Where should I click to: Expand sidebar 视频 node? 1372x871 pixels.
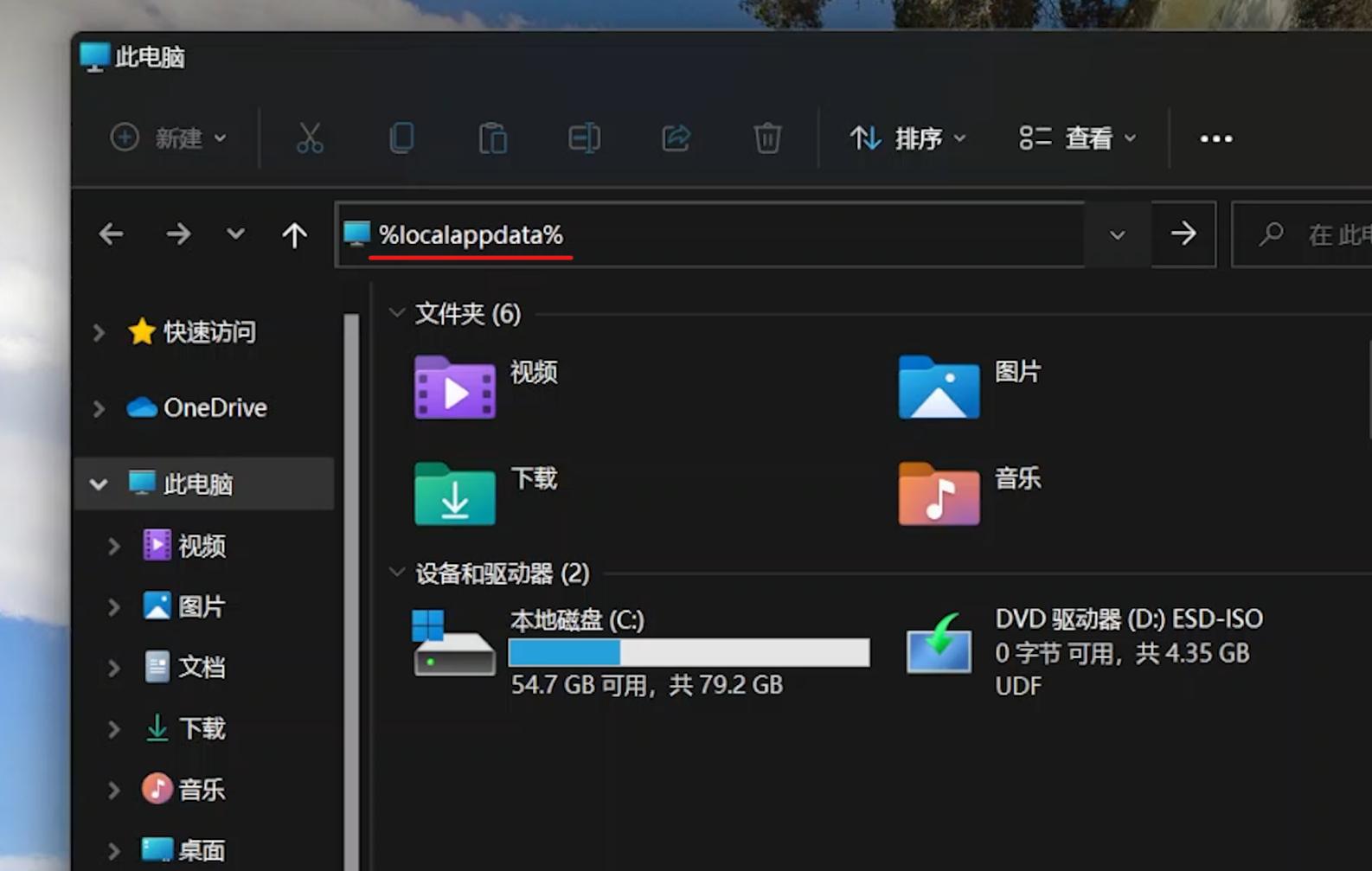(113, 546)
